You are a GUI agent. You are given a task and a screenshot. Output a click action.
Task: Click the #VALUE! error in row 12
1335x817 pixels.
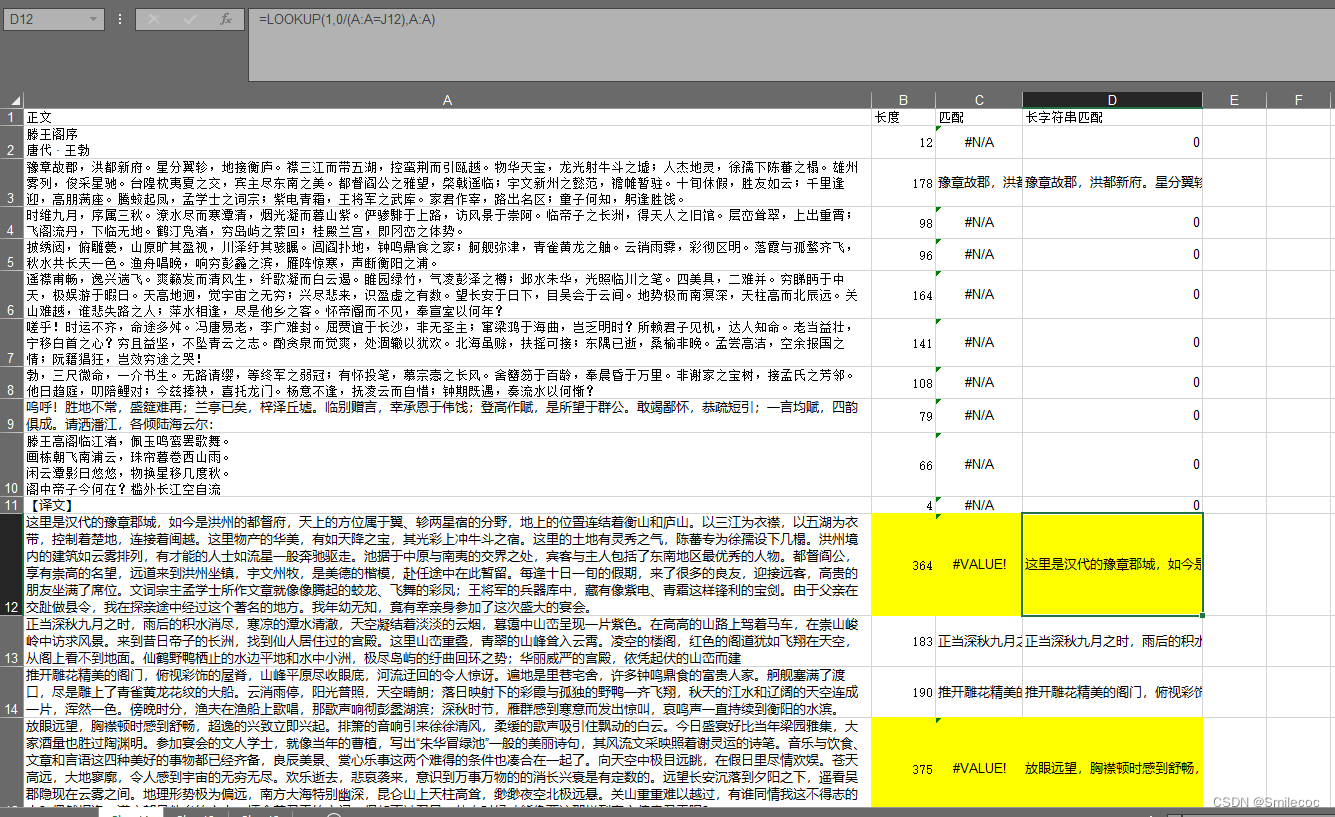click(979, 565)
